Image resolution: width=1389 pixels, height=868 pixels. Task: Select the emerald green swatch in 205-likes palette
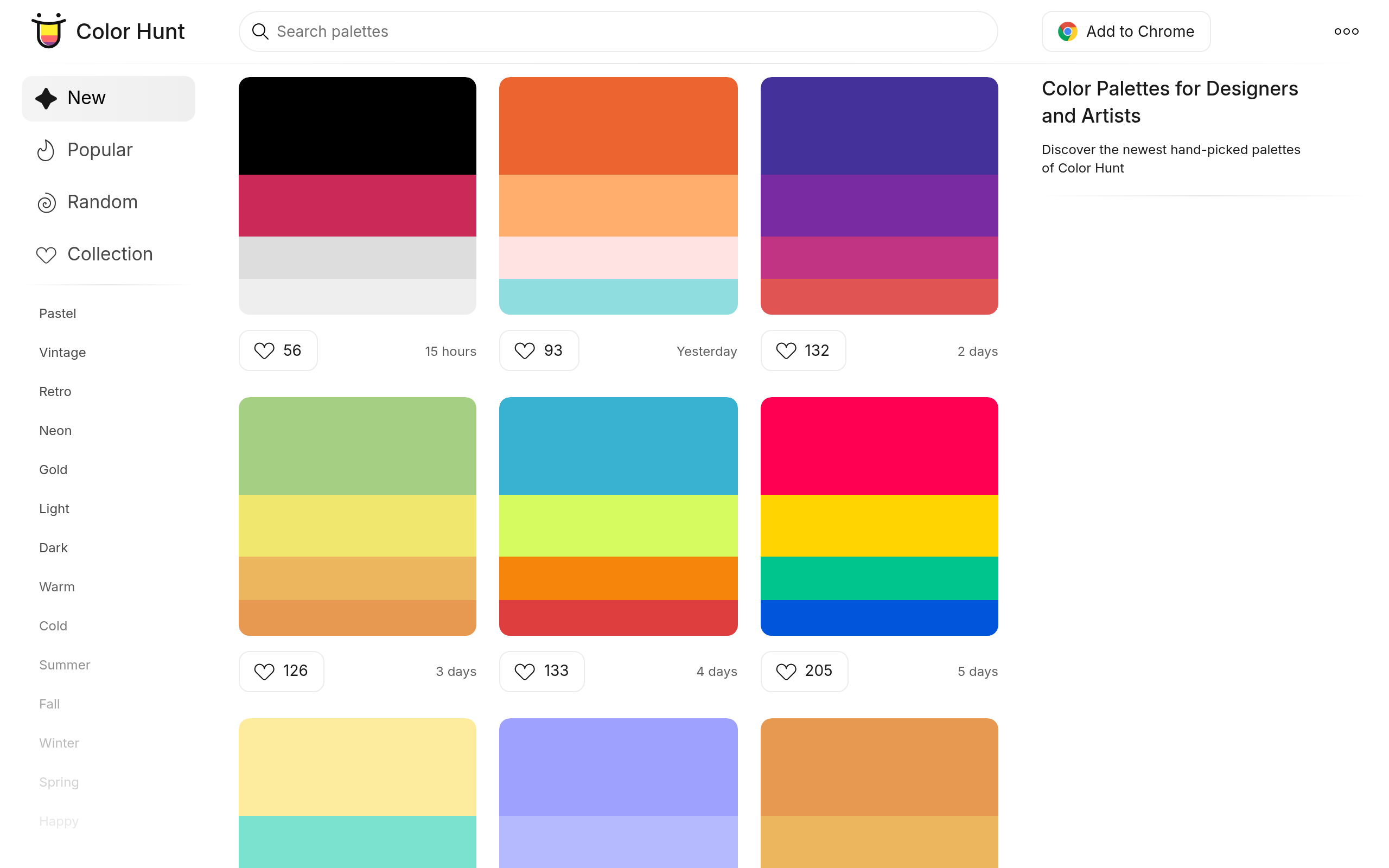click(x=880, y=578)
